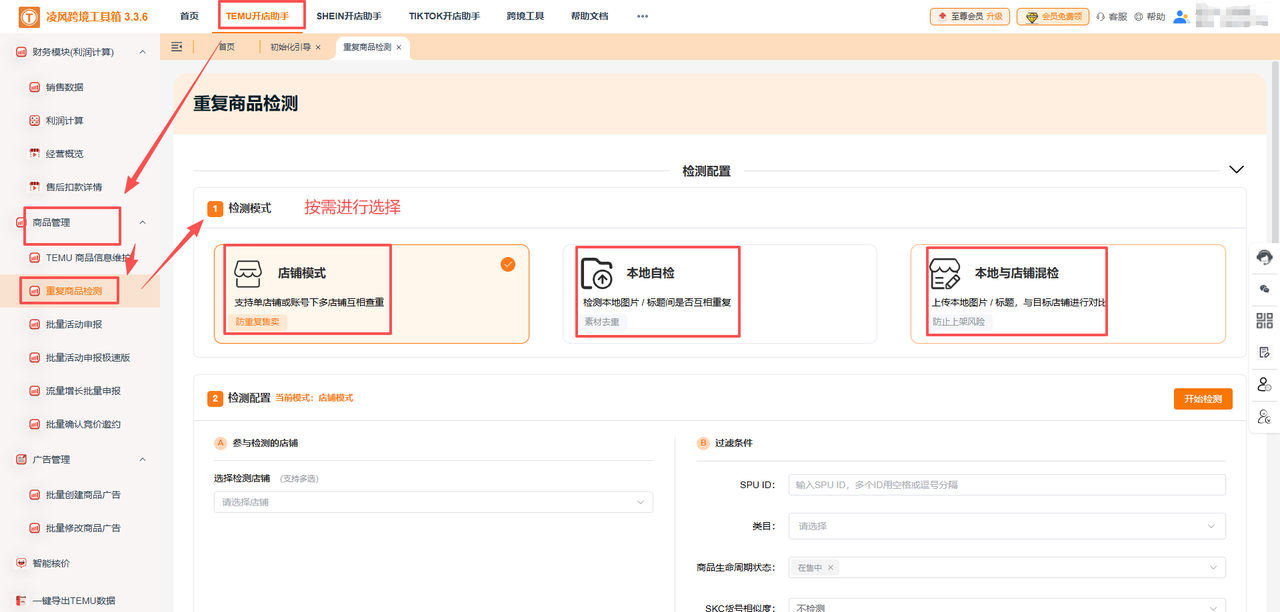The width and height of the screenshot is (1280, 612).
Task: Open TIKTOK开店助手 in top navigation
Action: coord(444,16)
